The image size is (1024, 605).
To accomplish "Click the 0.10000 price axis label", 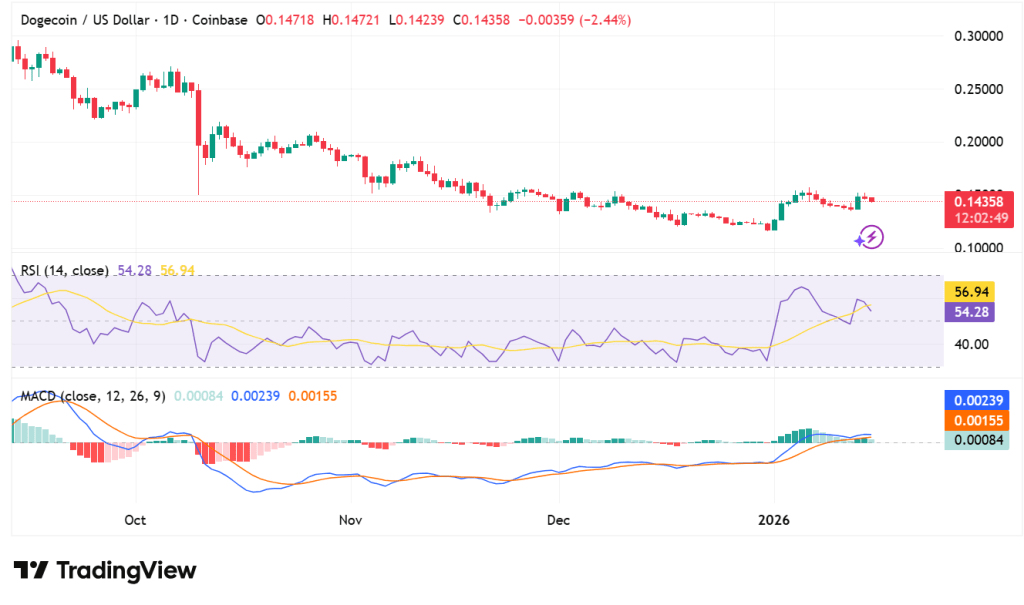I will (978, 248).
